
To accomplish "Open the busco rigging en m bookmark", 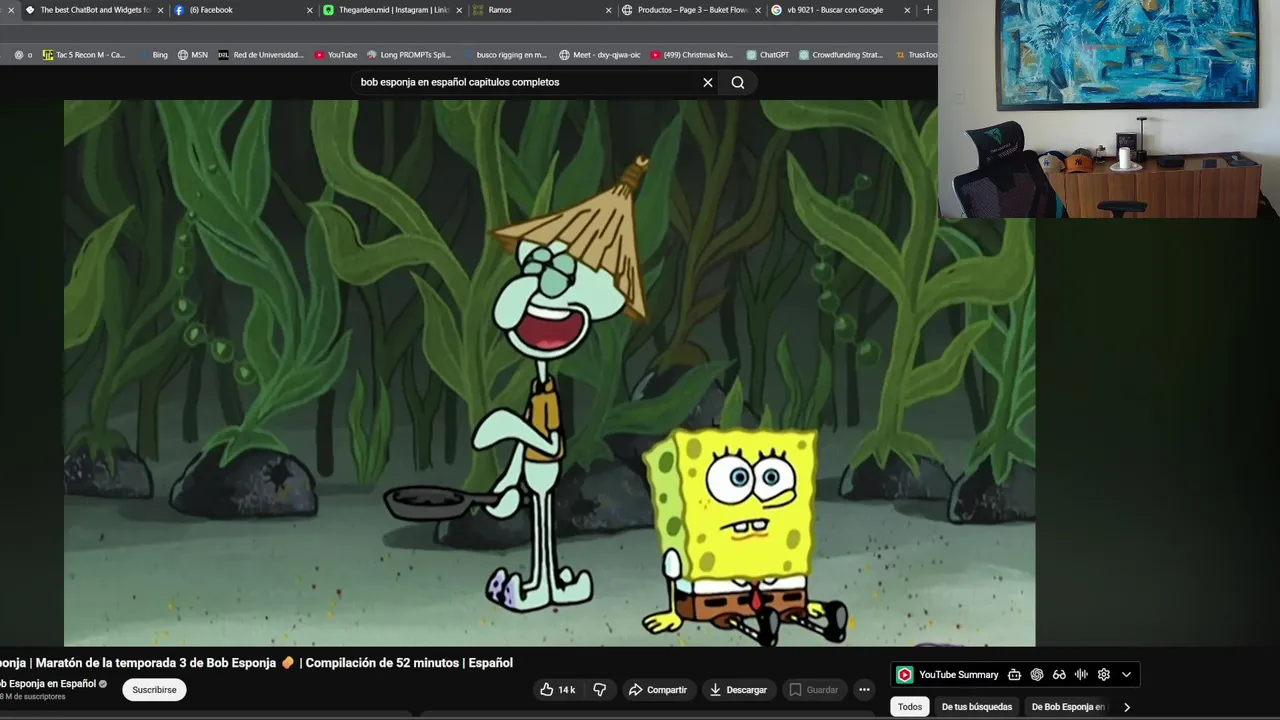I will [x=504, y=55].
